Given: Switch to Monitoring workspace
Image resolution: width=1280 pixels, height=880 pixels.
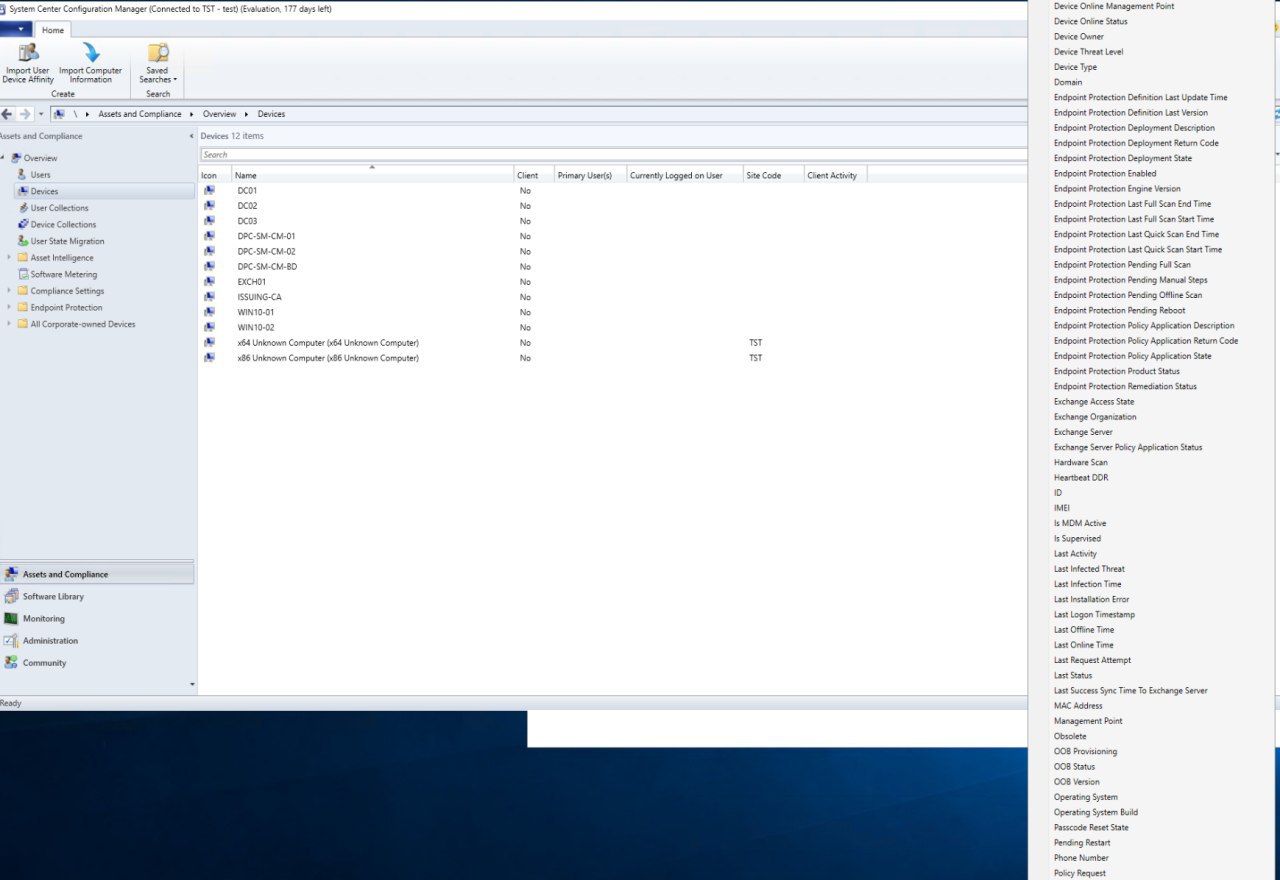Looking at the screenshot, I should (97, 618).
